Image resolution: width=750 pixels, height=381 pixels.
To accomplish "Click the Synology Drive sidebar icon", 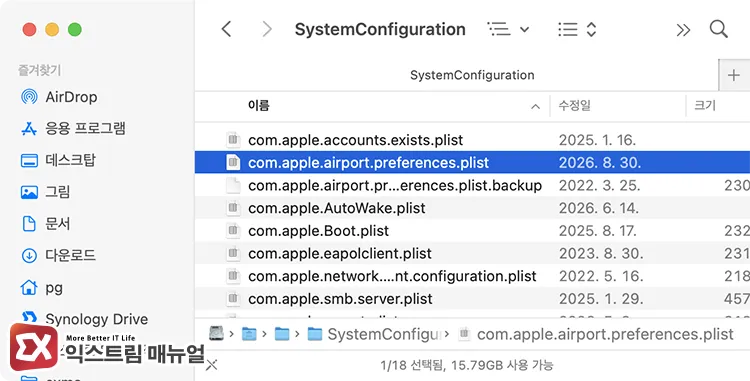I will (29, 317).
